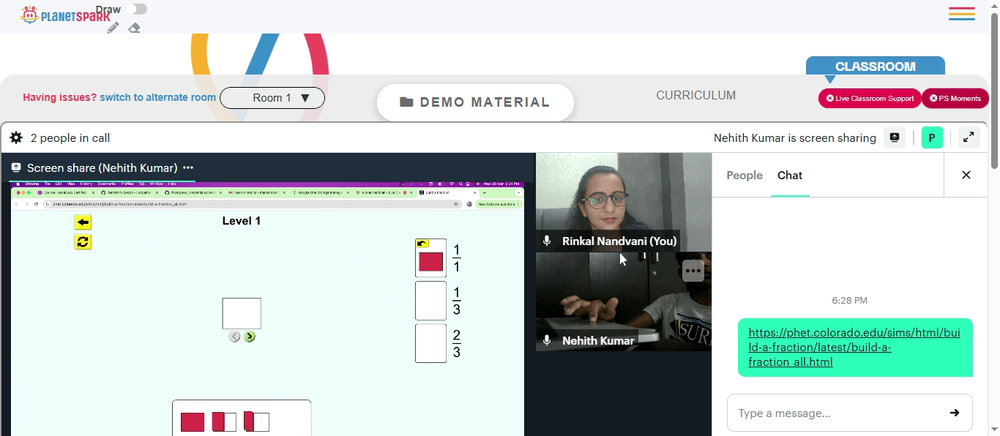
Task: Click the empty 2/3 target box
Action: pyautogui.click(x=430, y=343)
